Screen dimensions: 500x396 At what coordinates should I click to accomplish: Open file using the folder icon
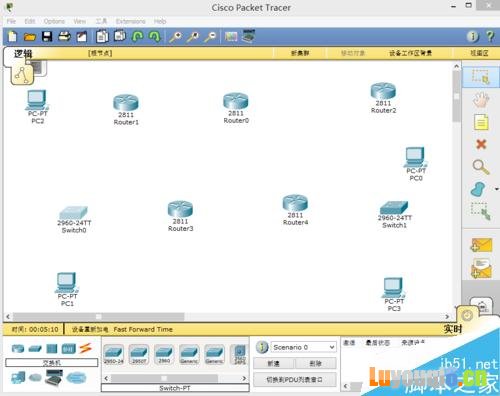[30, 37]
